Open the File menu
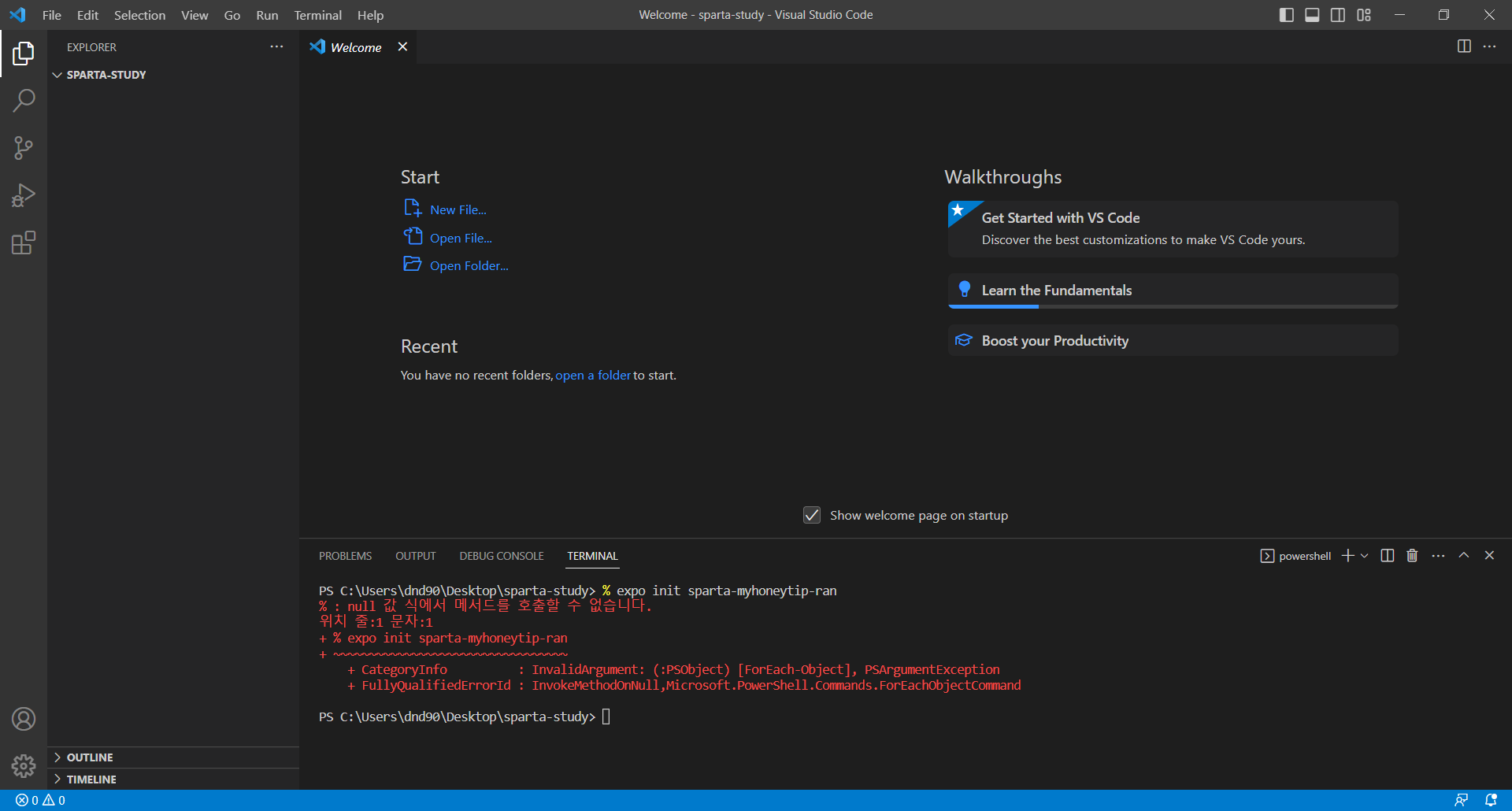The width and height of the screenshot is (1512, 811). click(x=52, y=15)
